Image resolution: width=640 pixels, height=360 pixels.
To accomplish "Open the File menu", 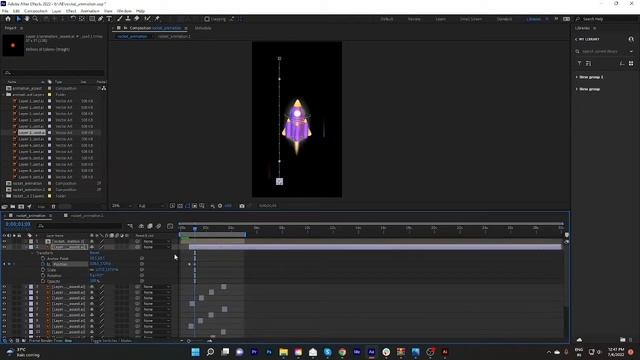I will click(5, 11).
